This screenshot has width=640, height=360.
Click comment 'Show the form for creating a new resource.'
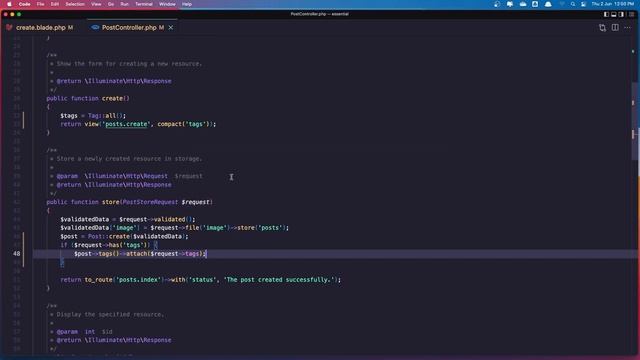[x=129, y=64]
